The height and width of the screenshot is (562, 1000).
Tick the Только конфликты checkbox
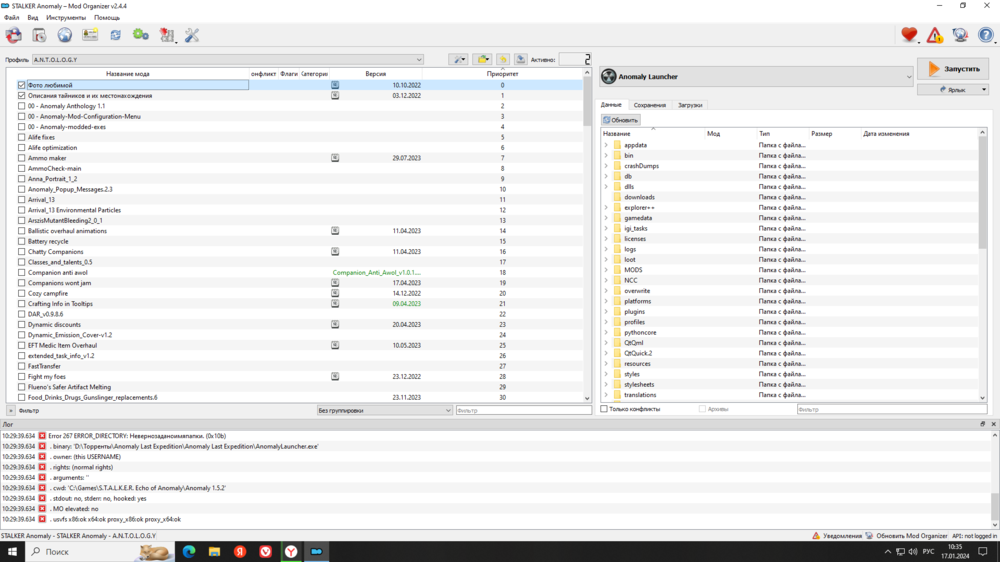pos(604,409)
